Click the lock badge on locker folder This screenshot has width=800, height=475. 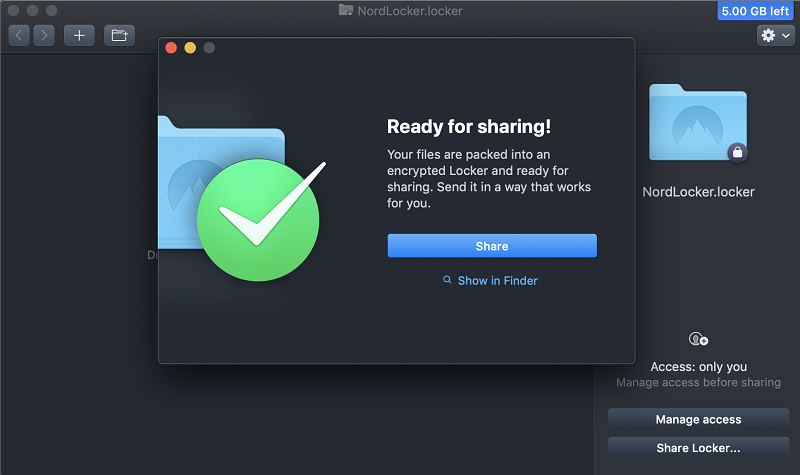pos(737,152)
